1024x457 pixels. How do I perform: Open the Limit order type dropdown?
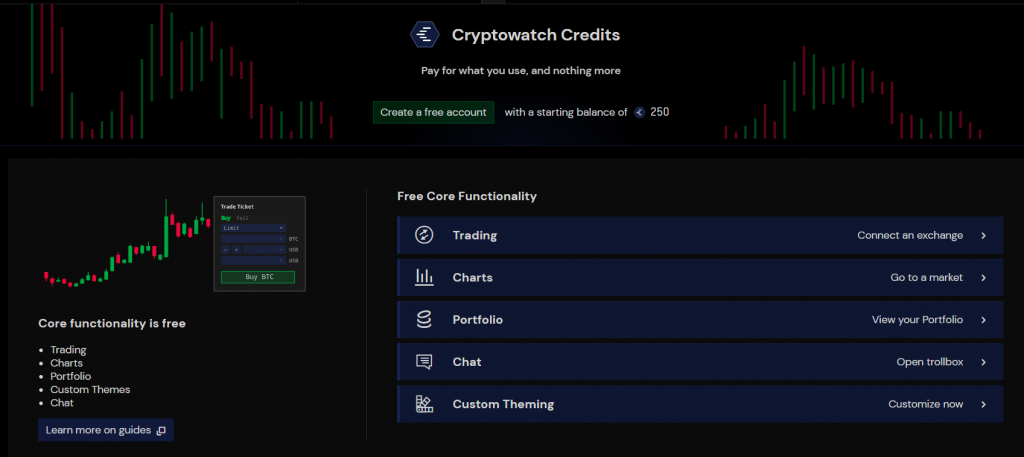(x=253, y=228)
